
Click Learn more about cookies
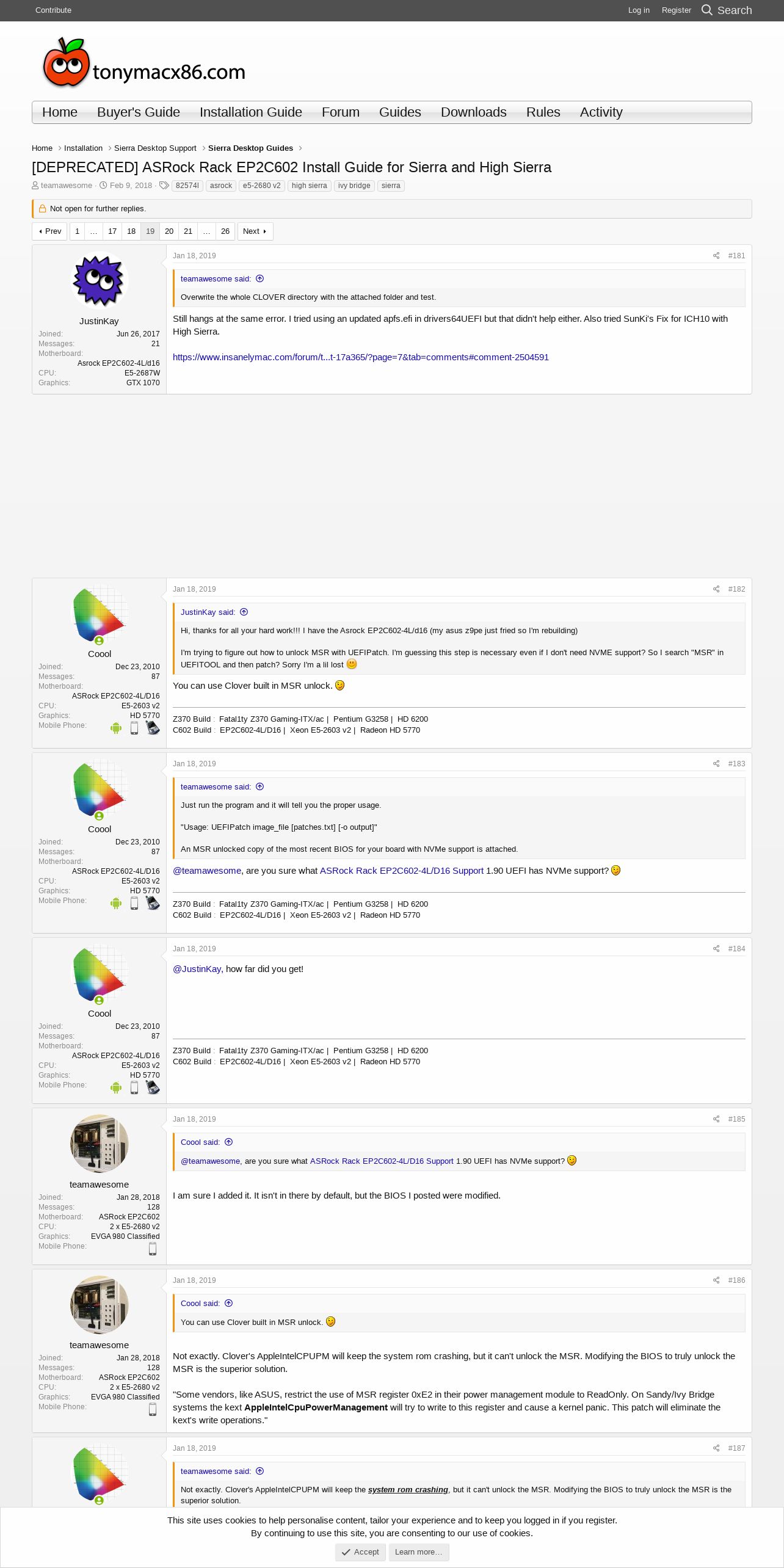pos(419,1552)
